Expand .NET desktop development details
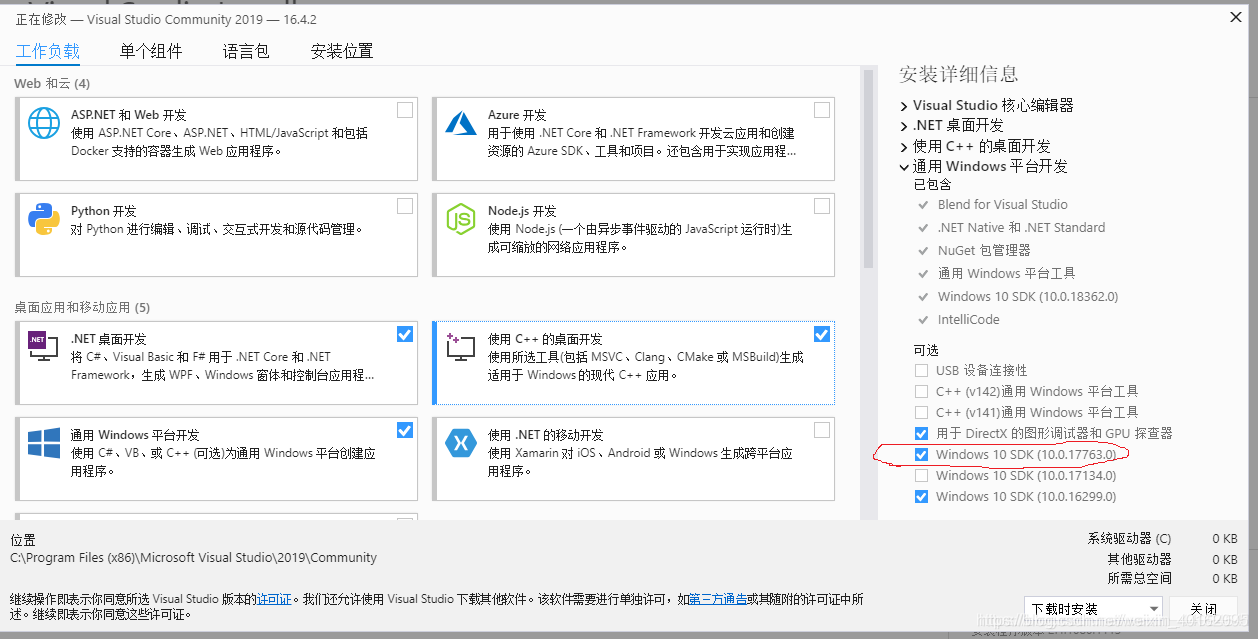1258x639 pixels. (904, 125)
